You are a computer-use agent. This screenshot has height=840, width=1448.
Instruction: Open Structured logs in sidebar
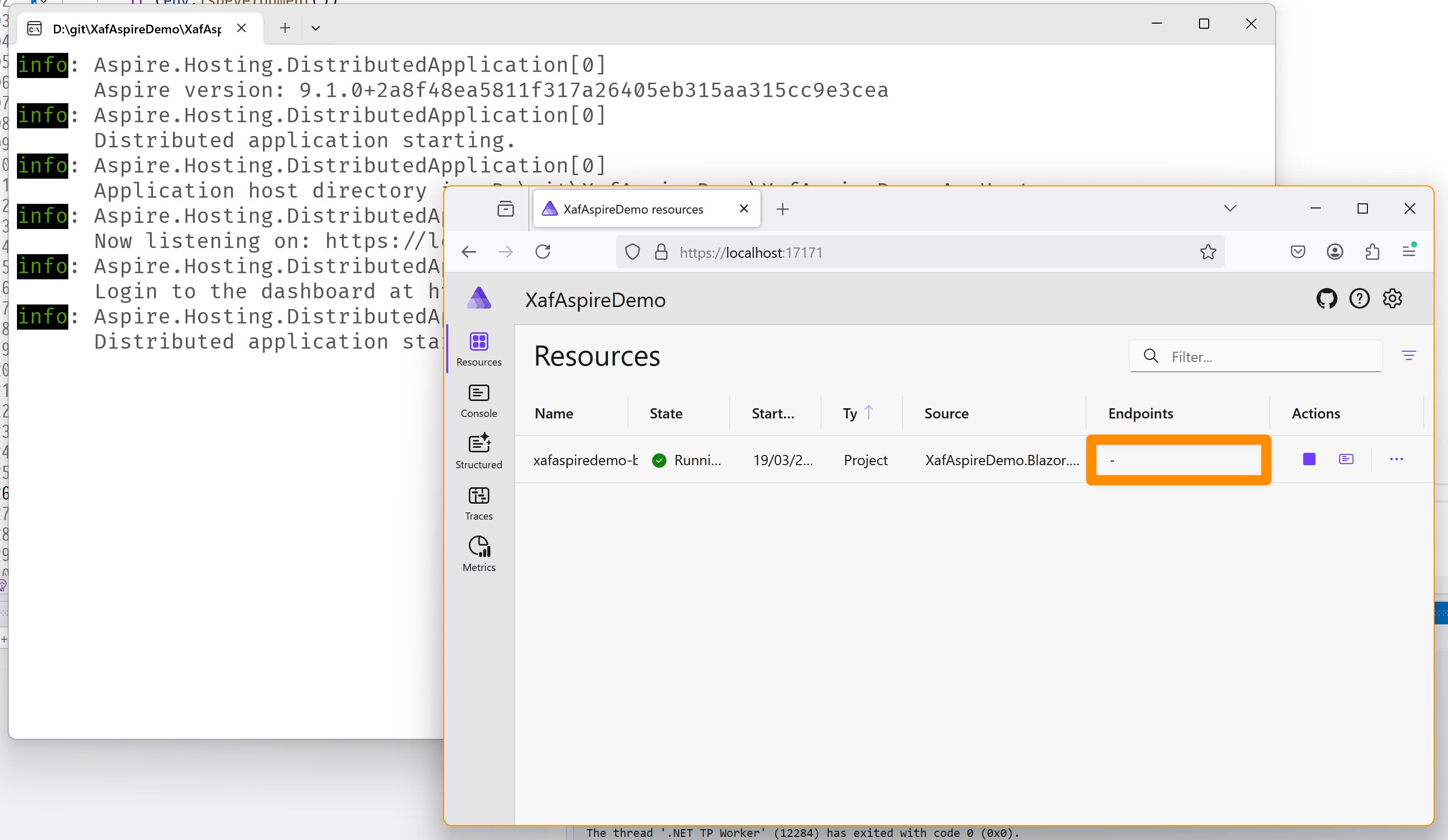coord(478,452)
